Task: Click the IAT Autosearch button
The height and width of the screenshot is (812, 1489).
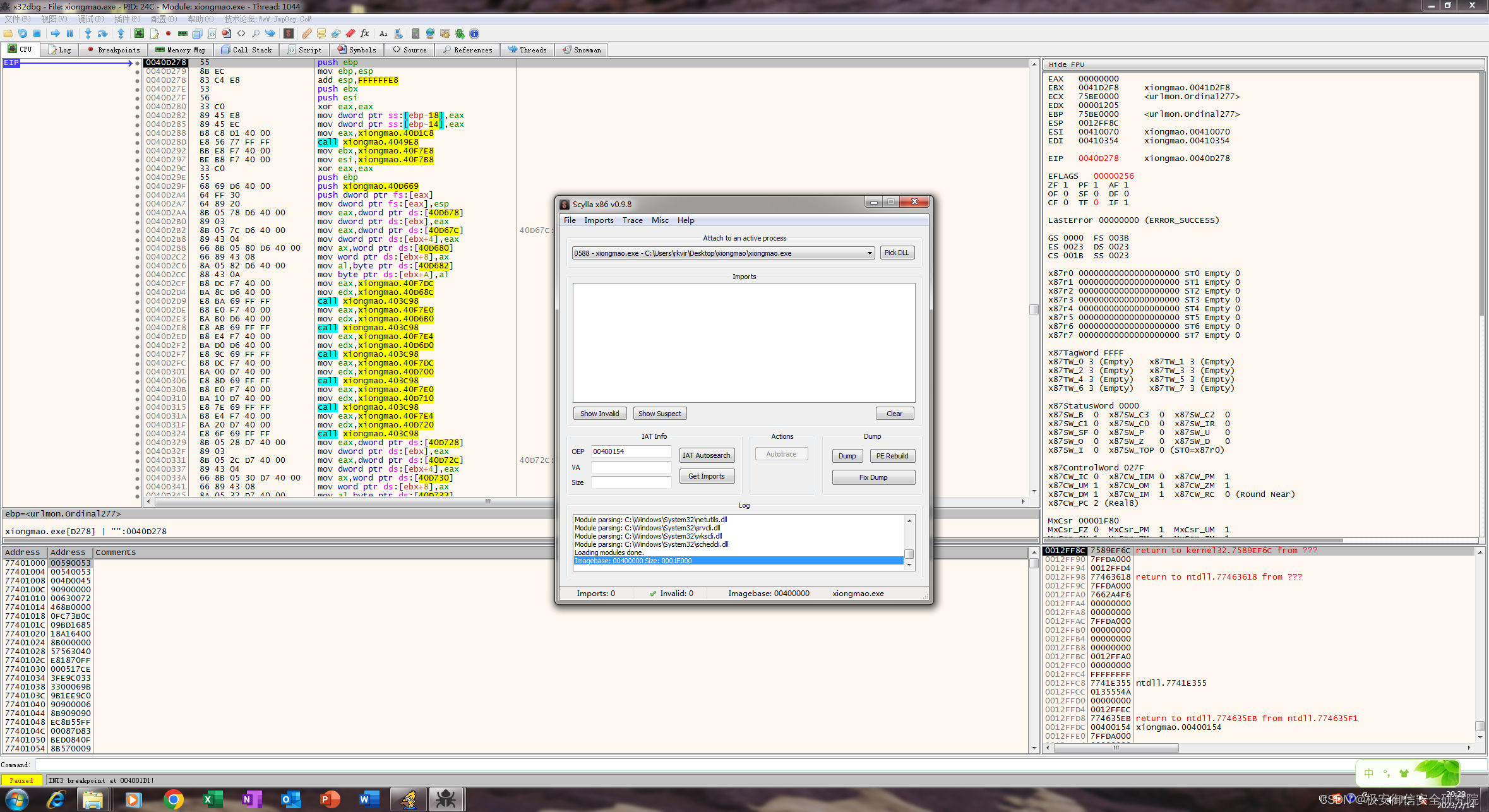Action: 706,455
